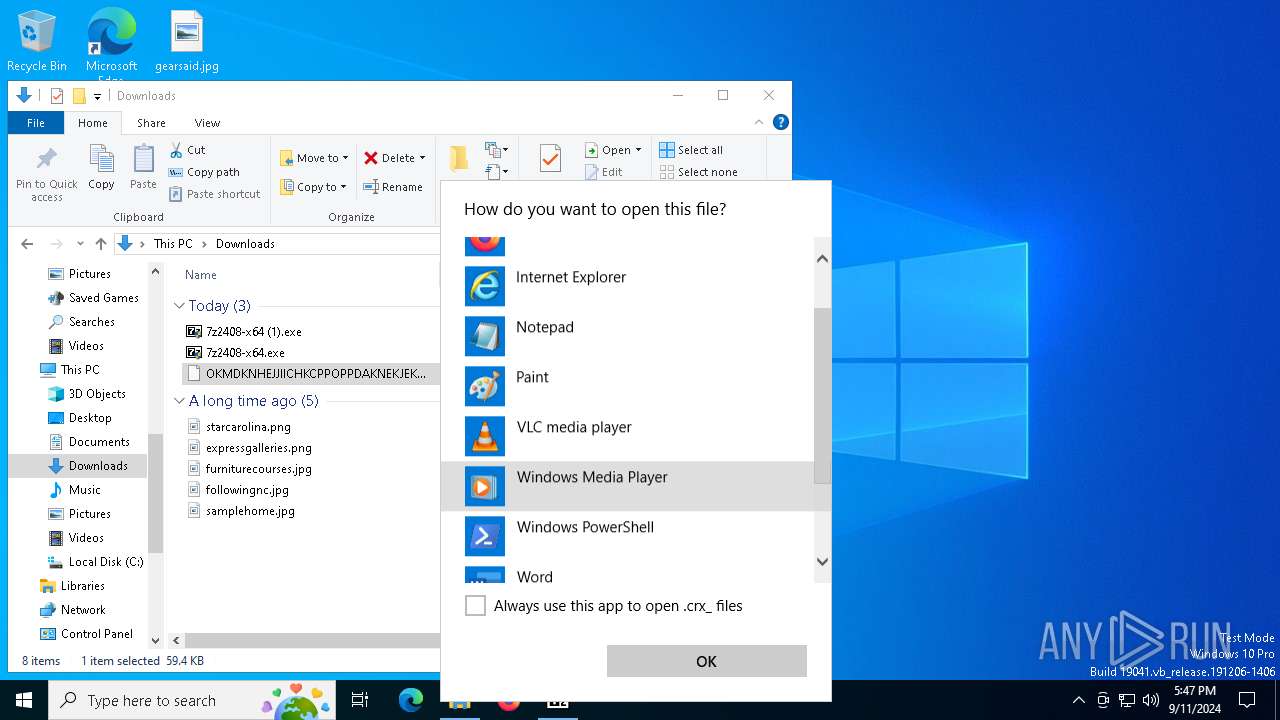Collapse A long time ago group
Screen dimensions: 1280x720
(x=179, y=401)
